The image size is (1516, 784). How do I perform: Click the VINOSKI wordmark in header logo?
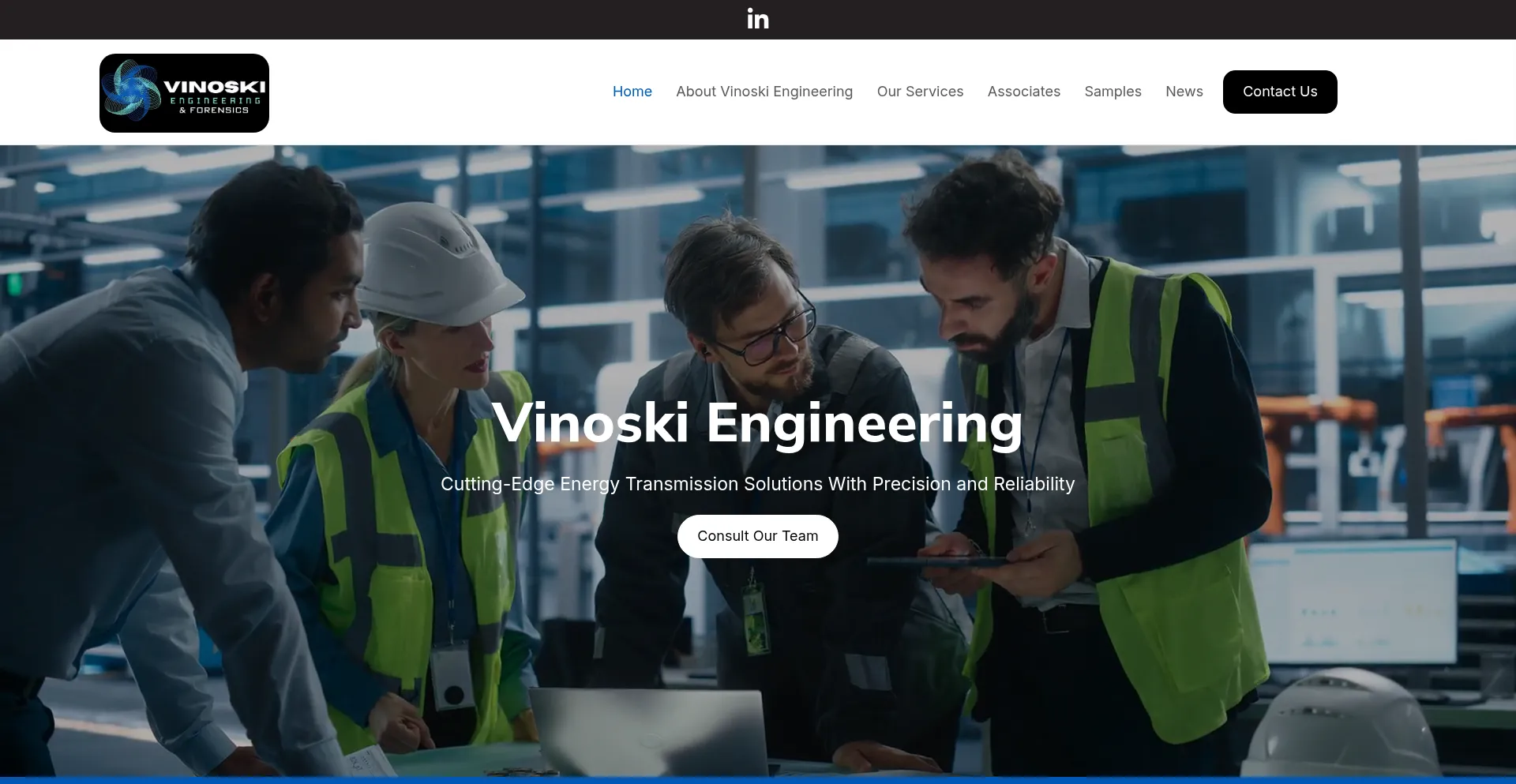[215, 87]
